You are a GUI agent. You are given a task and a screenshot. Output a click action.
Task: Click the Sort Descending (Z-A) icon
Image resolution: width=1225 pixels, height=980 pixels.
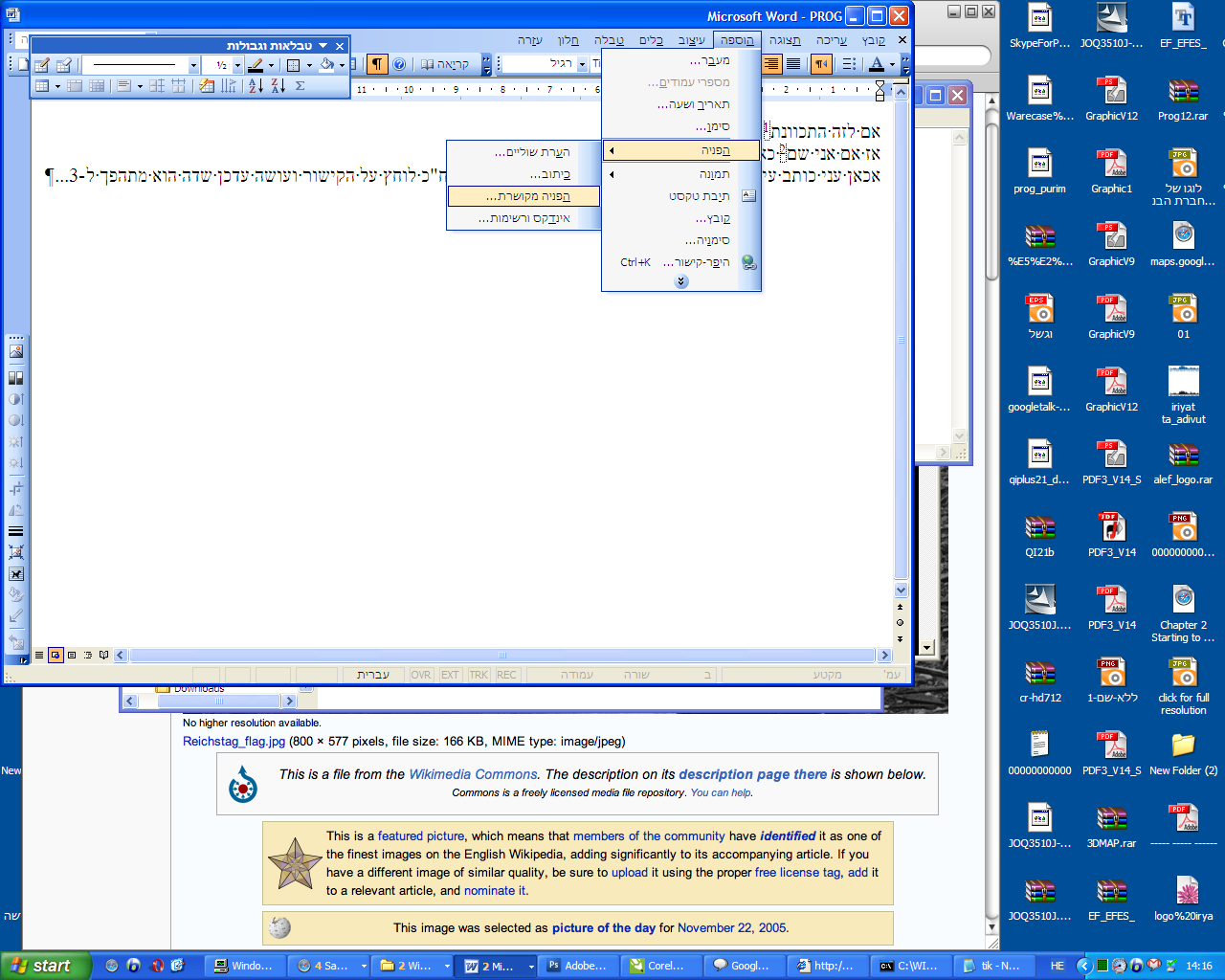pos(278,86)
